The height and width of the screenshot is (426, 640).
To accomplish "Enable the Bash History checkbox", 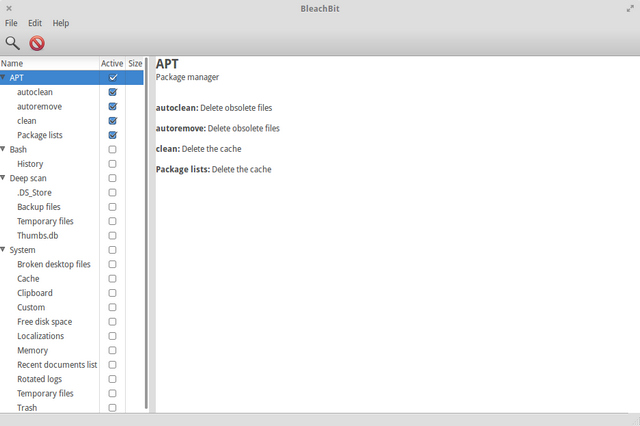I will coord(112,164).
